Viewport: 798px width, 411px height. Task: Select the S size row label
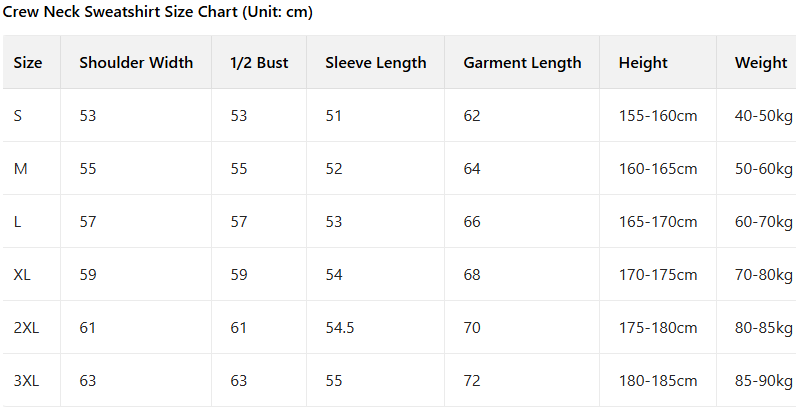click(18, 116)
